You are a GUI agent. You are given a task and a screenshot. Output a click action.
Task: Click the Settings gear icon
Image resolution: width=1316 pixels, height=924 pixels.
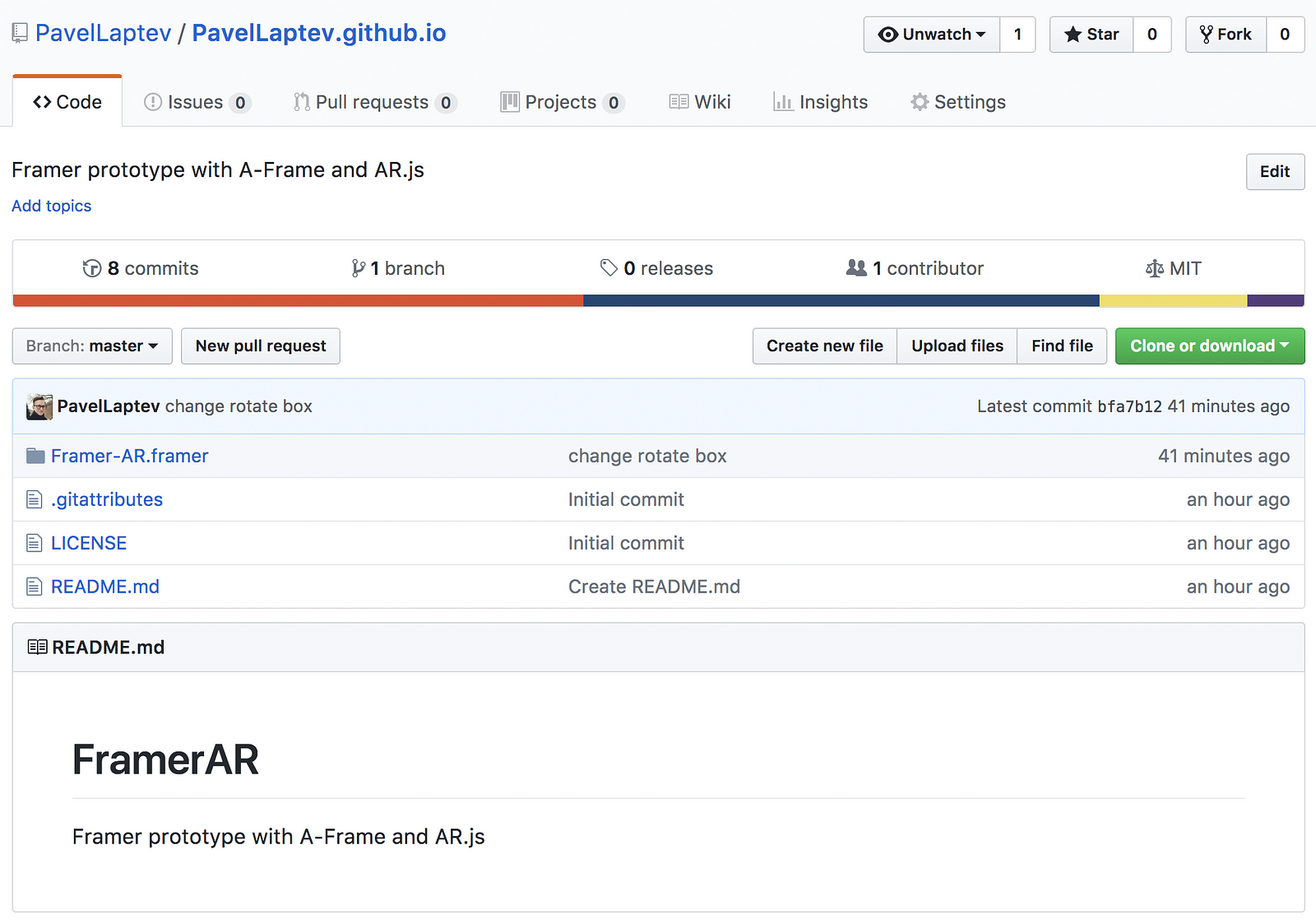pos(920,102)
